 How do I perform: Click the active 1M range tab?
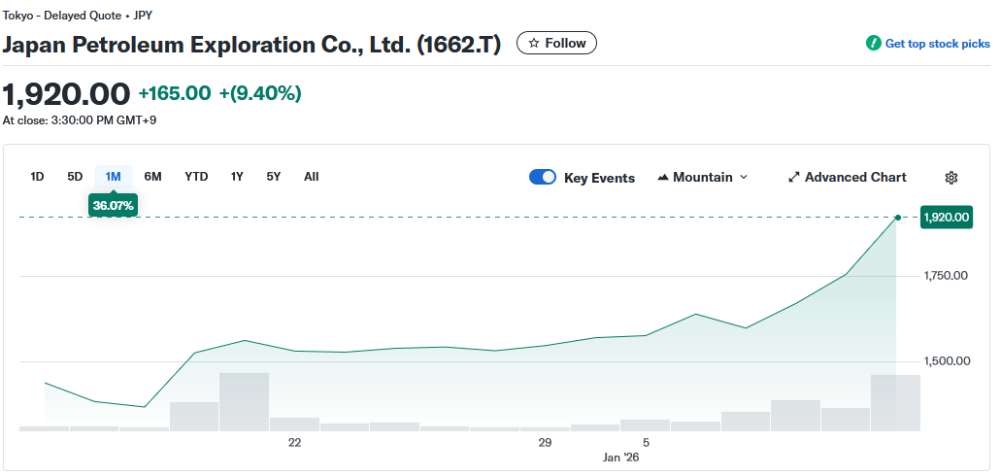[x=113, y=177]
